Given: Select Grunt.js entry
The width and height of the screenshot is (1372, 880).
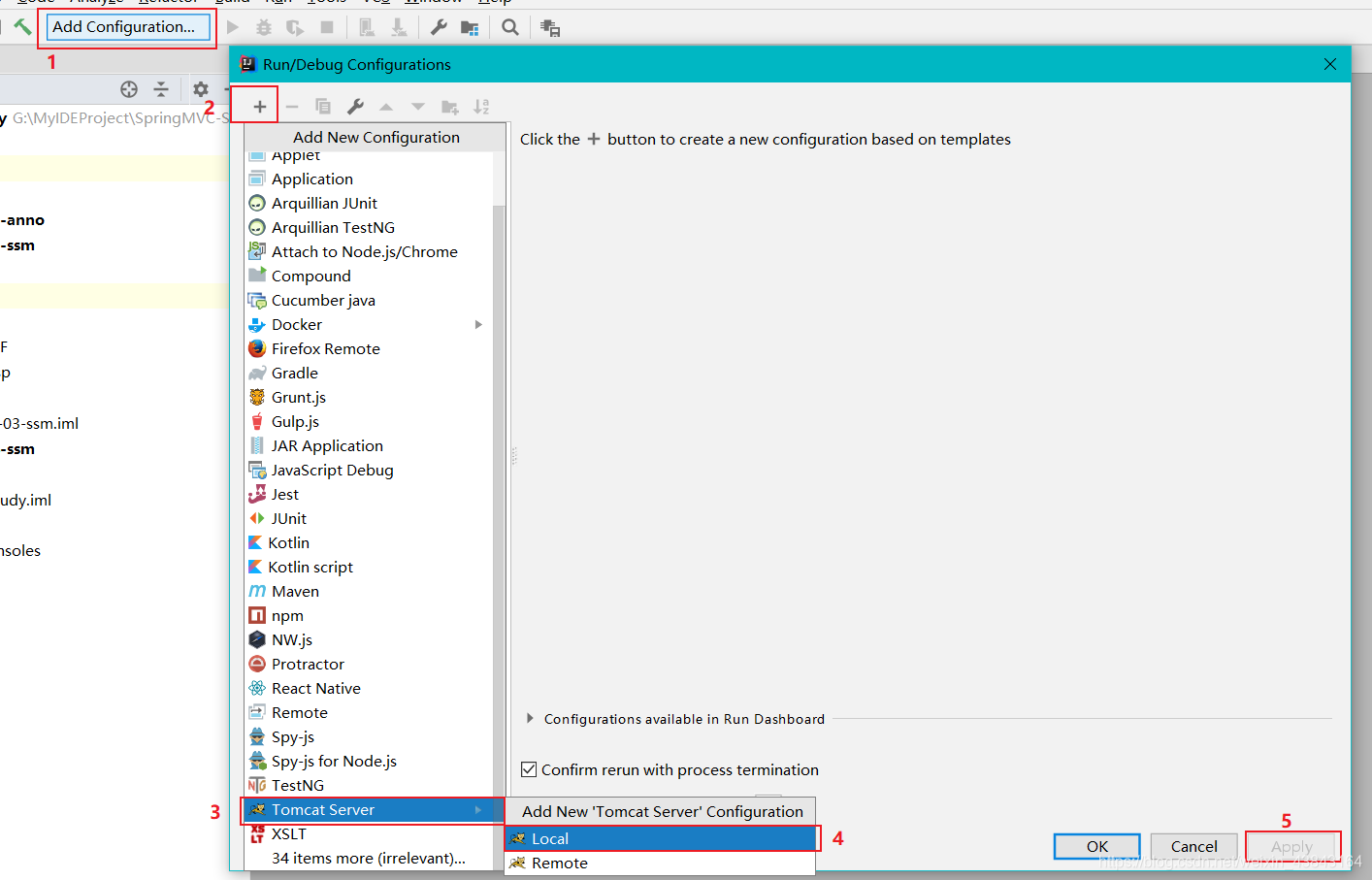Looking at the screenshot, I should pos(369,398).
